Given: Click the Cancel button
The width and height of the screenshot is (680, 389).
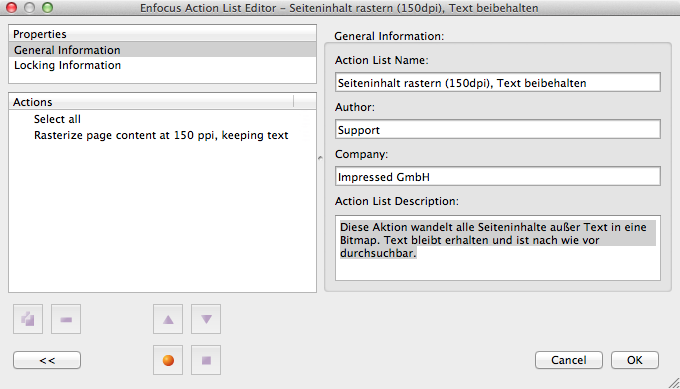Looking at the screenshot, I should (x=569, y=360).
